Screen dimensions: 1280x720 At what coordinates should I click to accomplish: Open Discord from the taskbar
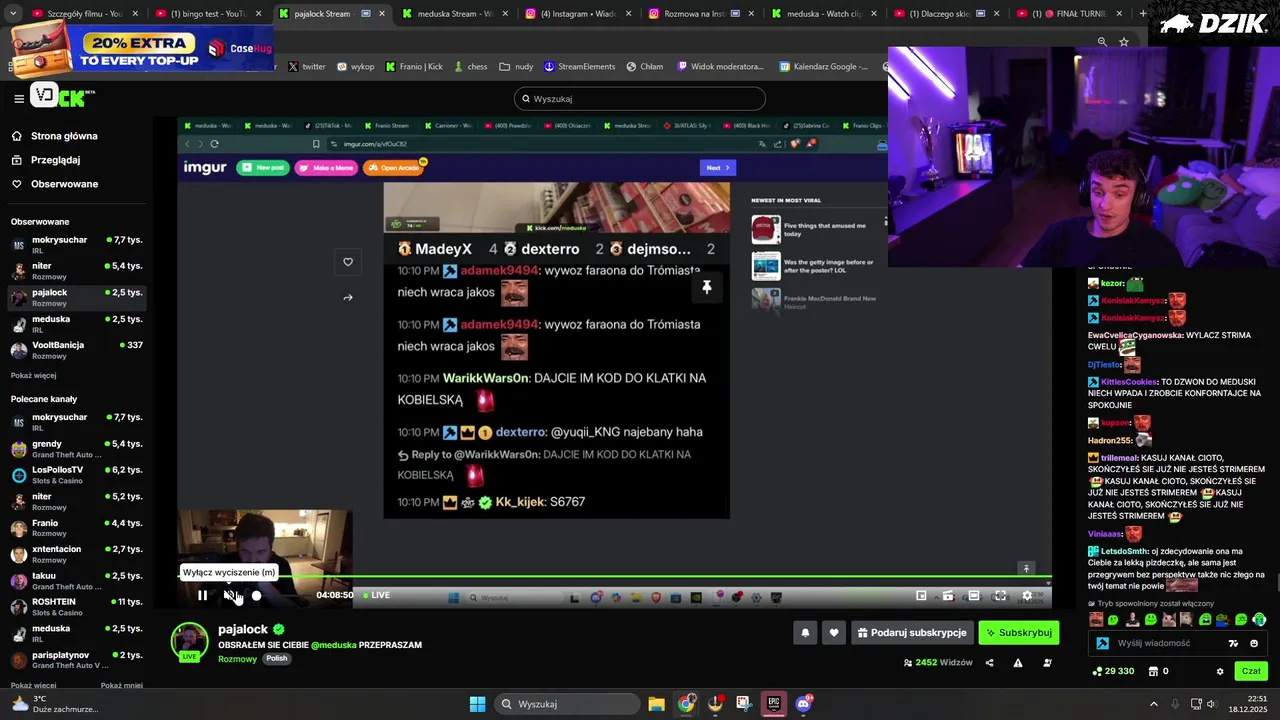(803, 704)
